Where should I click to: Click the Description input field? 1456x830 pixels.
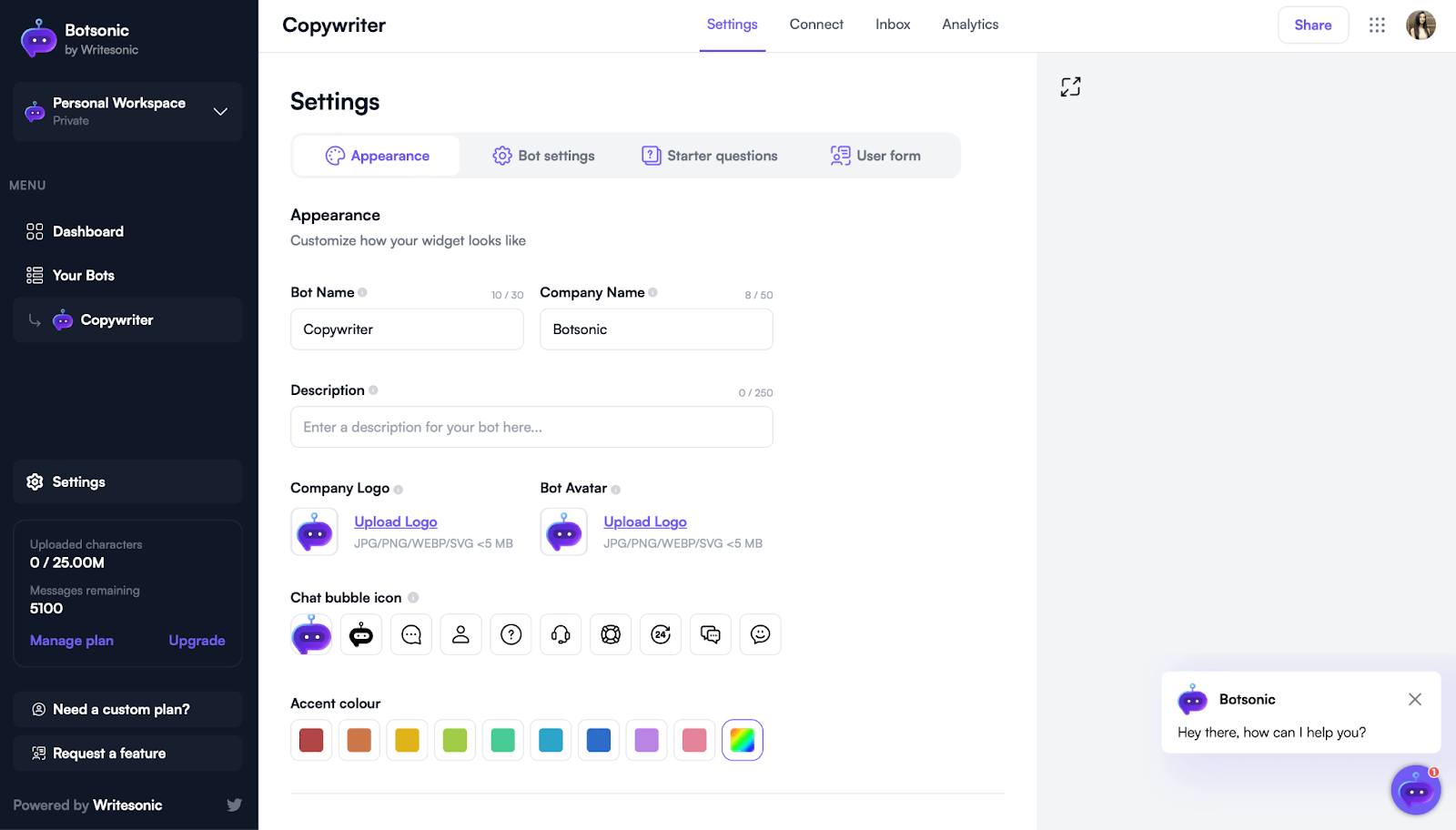pos(531,427)
